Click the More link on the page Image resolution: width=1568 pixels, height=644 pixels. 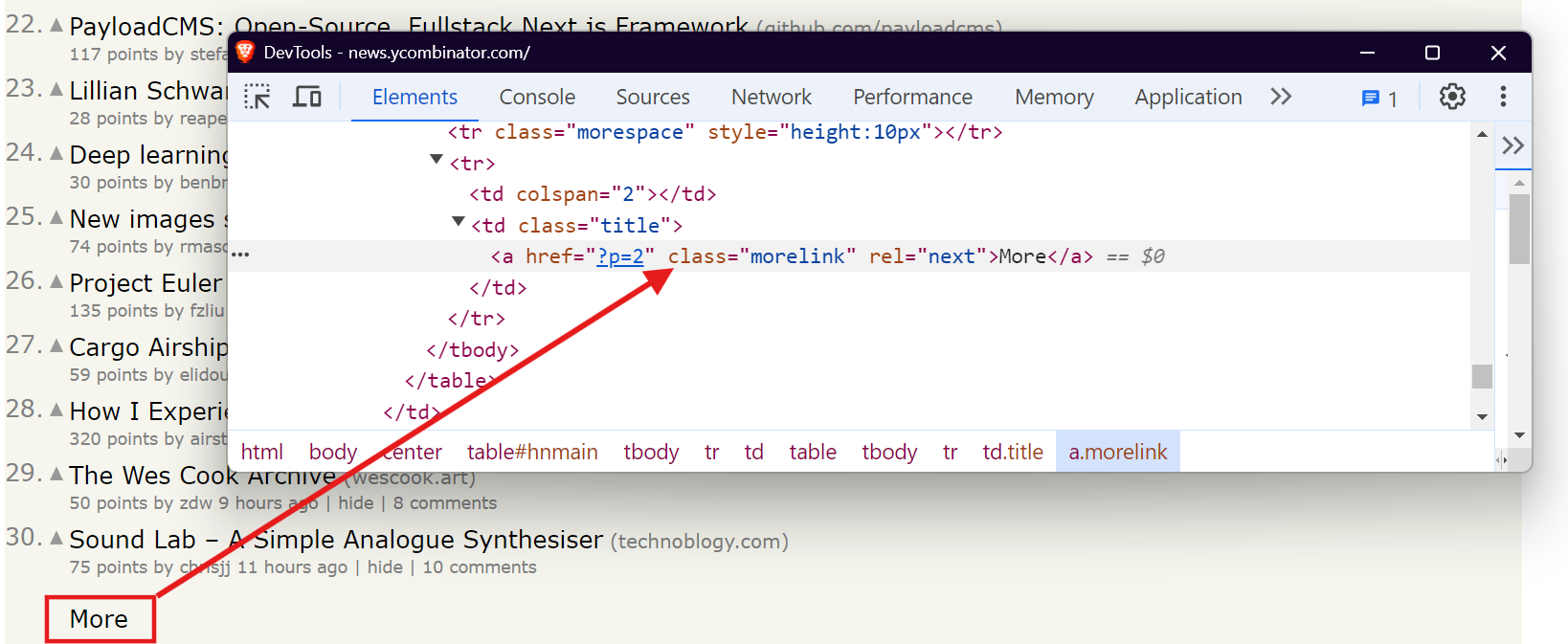(x=99, y=619)
